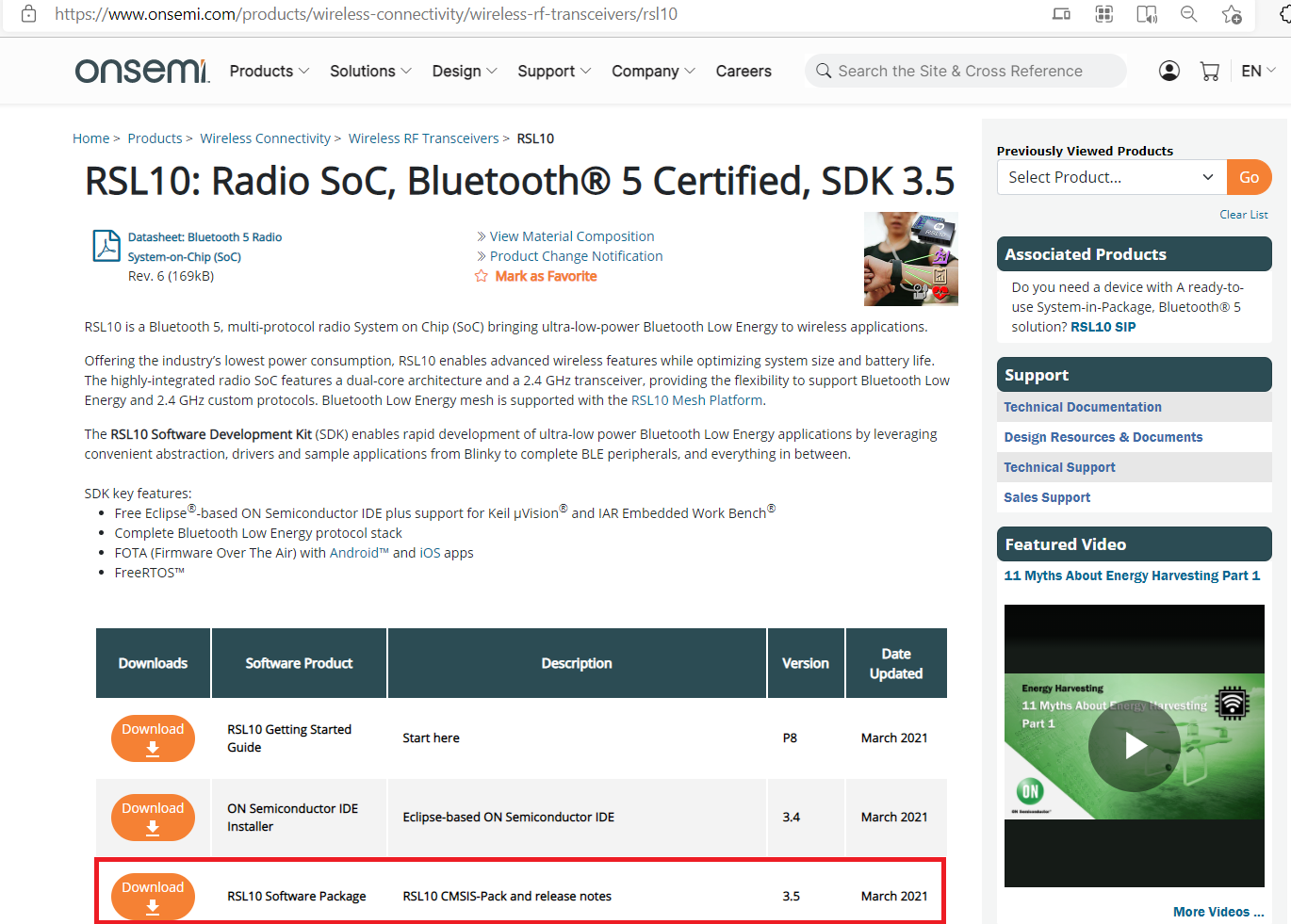The height and width of the screenshot is (924, 1291).
Task: Add page to browser favorites star
Action: [x=1232, y=14]
